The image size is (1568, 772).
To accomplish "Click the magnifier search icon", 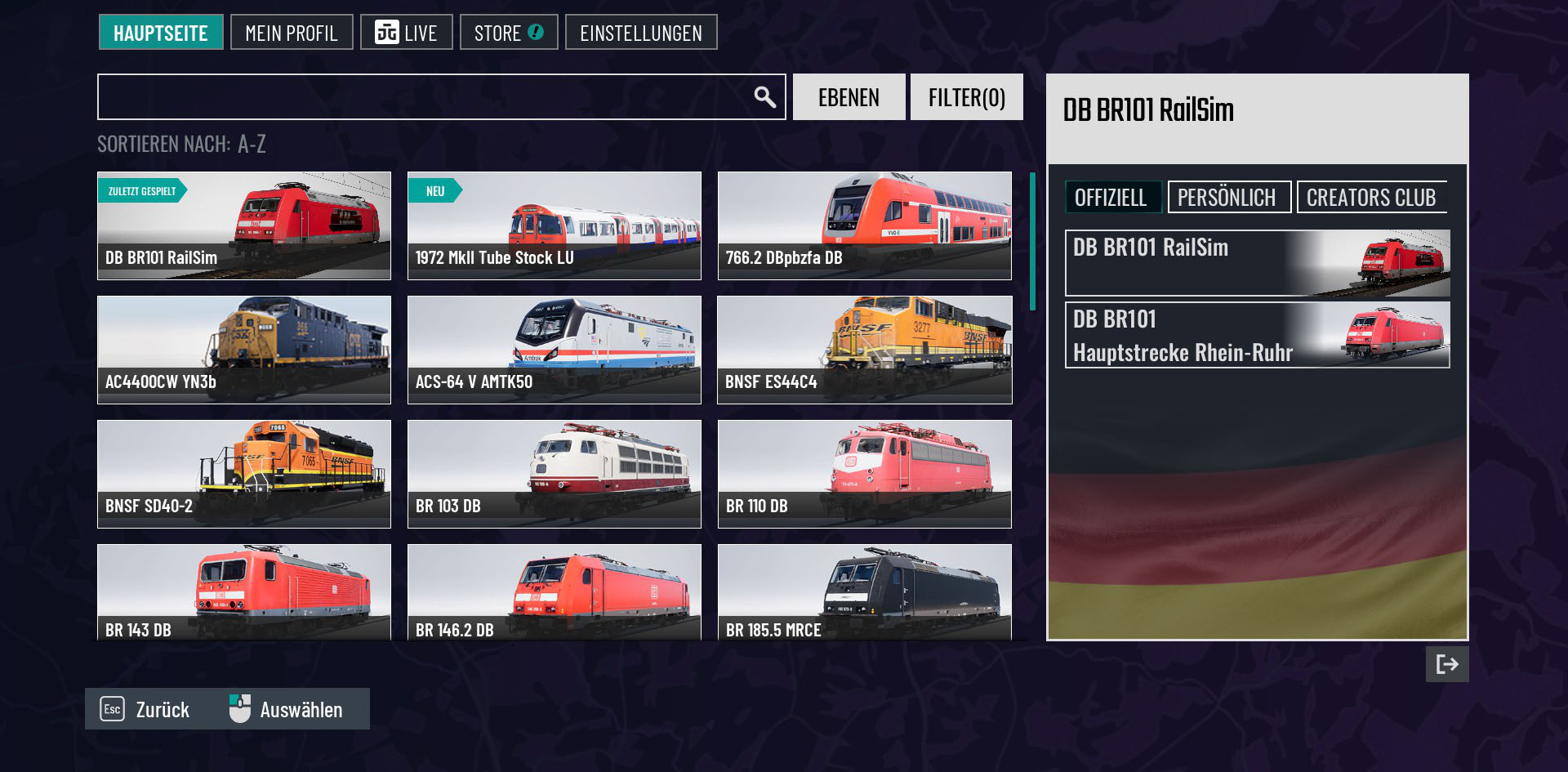I will [x=764, y=97].
